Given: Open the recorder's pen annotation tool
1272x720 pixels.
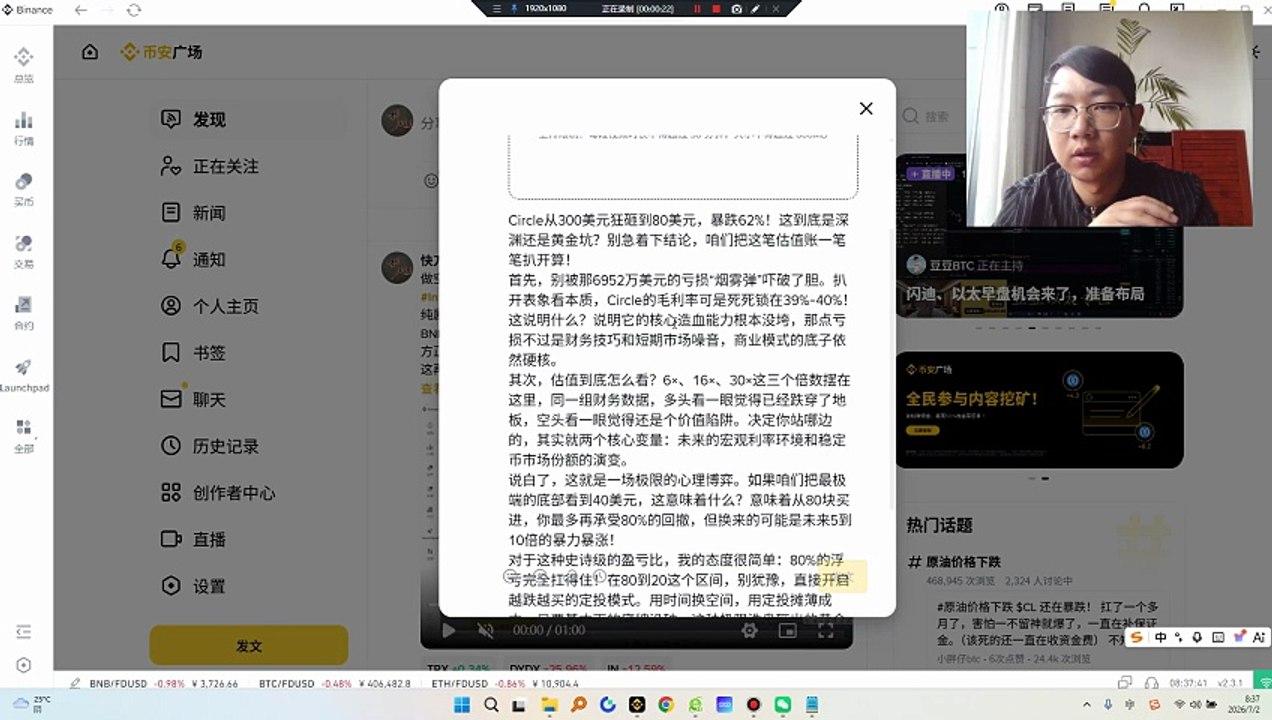Looking at the screenshot, I should 756,8.
